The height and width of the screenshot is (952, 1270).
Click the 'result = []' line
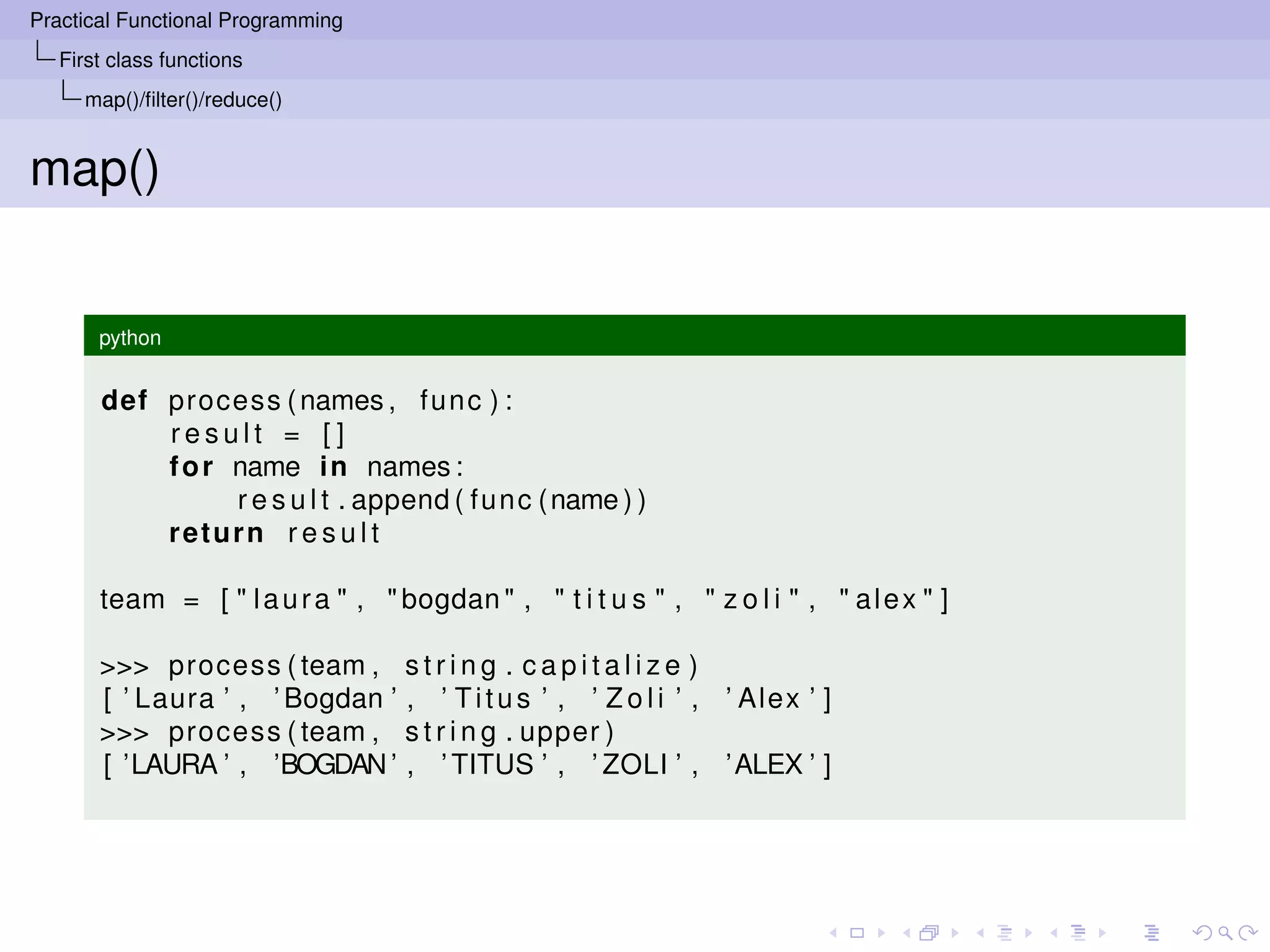[x=257, y=434]
